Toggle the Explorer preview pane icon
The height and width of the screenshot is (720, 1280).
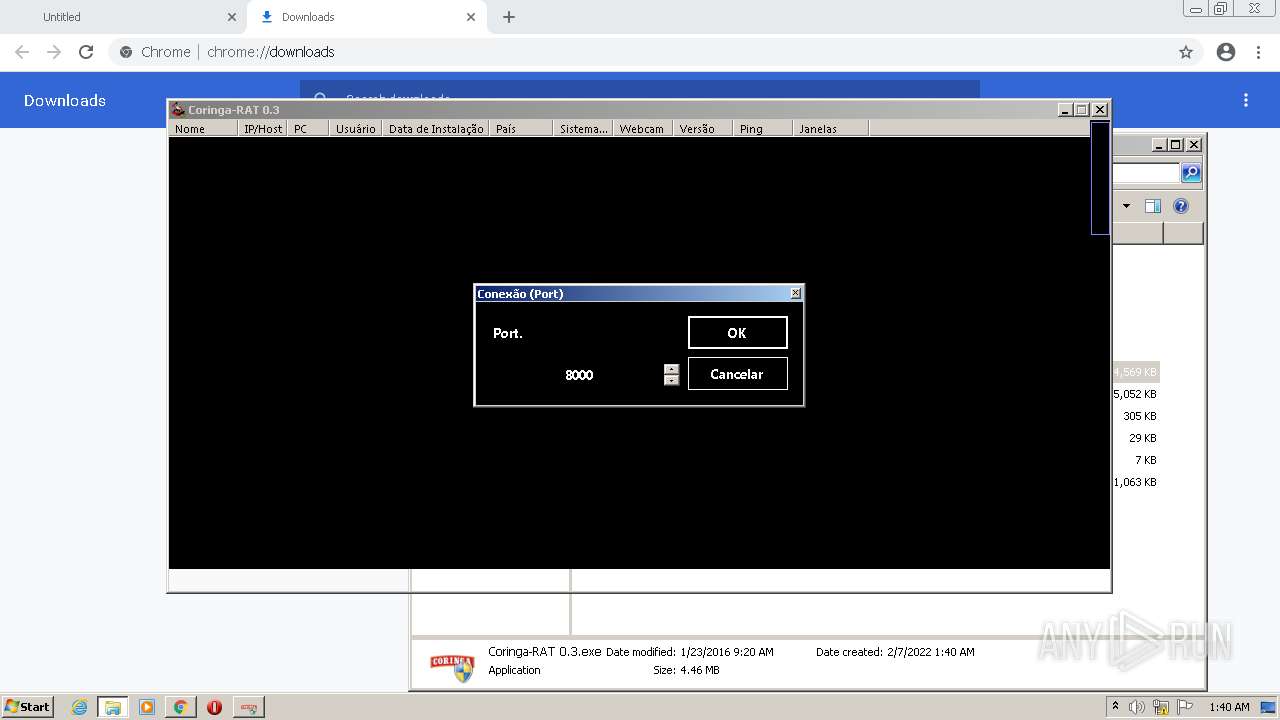pyautogui.click(x=1153, y=206)
